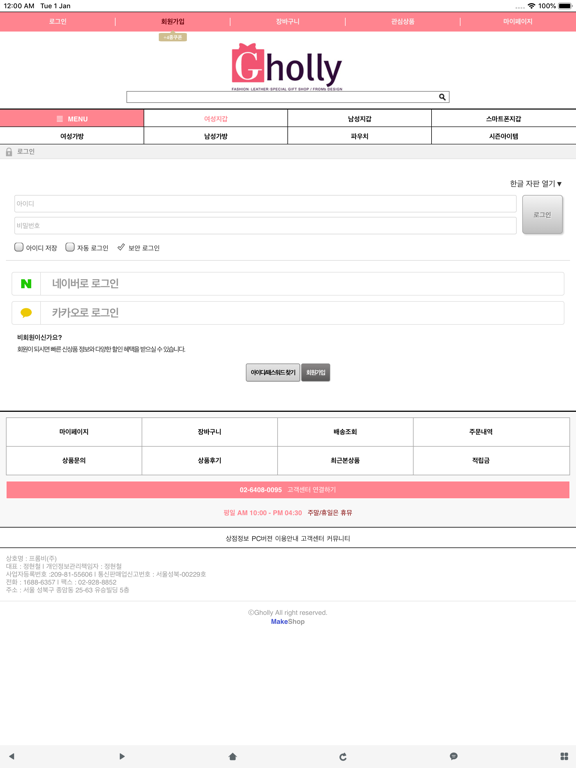Click PC버전 footer link
This screenshot has height=768, width=576.
click(x=262, y=538)
